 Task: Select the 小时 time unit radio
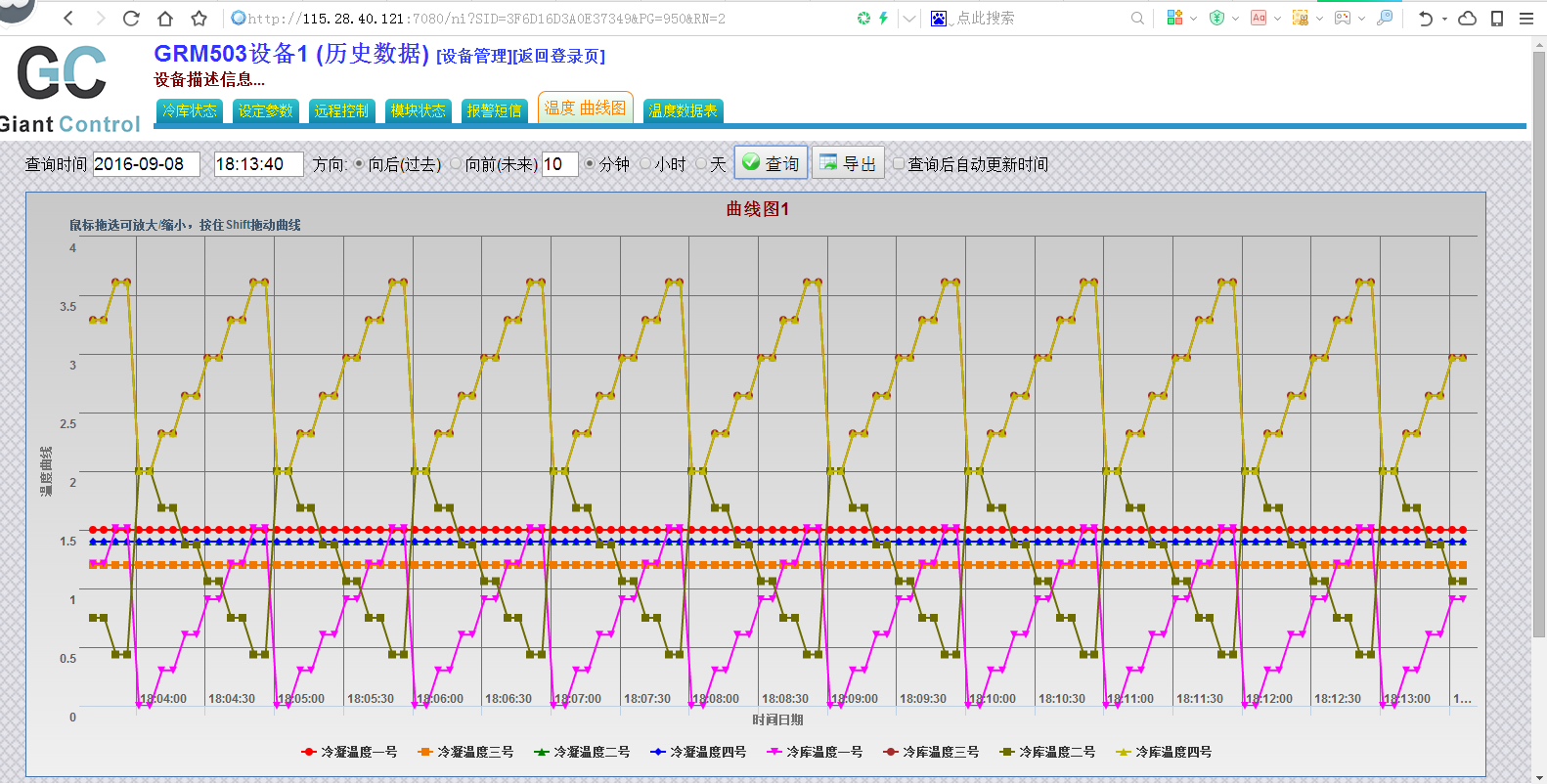[645, 164]
